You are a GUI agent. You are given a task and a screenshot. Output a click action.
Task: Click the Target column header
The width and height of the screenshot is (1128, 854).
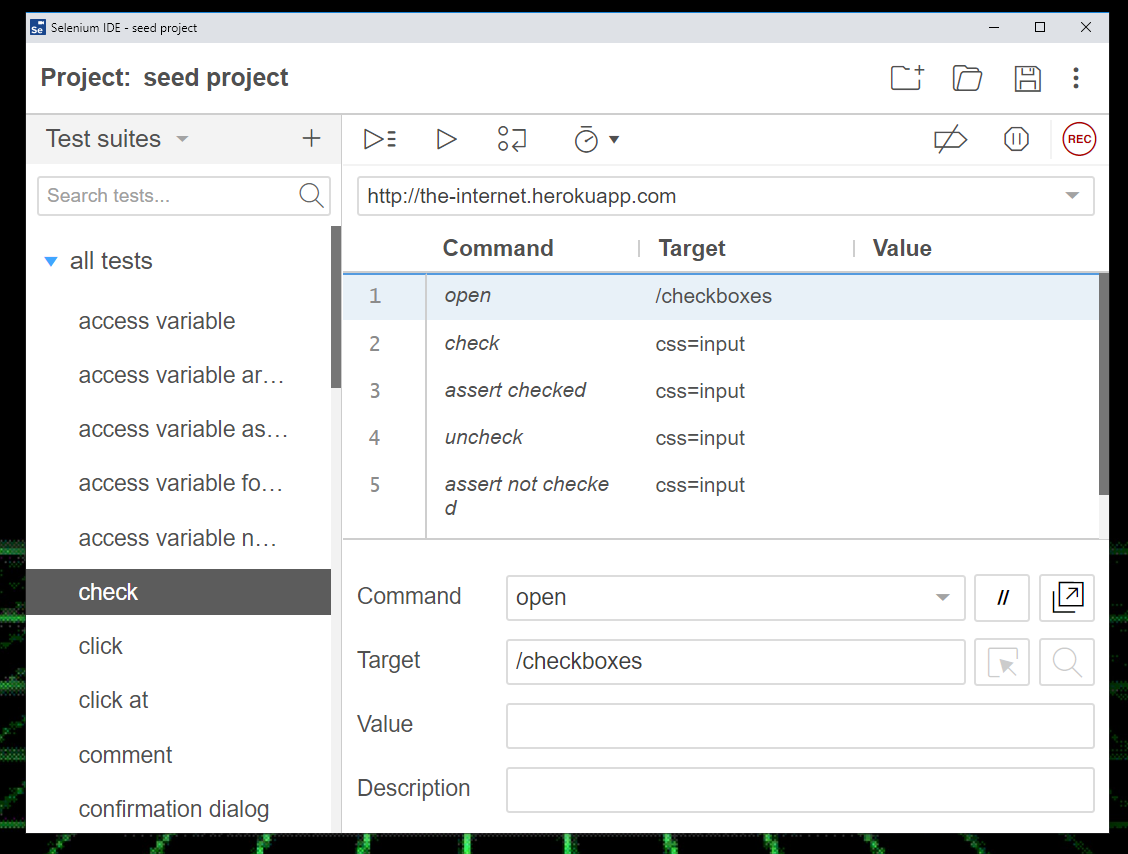click(x=692, y=248)
